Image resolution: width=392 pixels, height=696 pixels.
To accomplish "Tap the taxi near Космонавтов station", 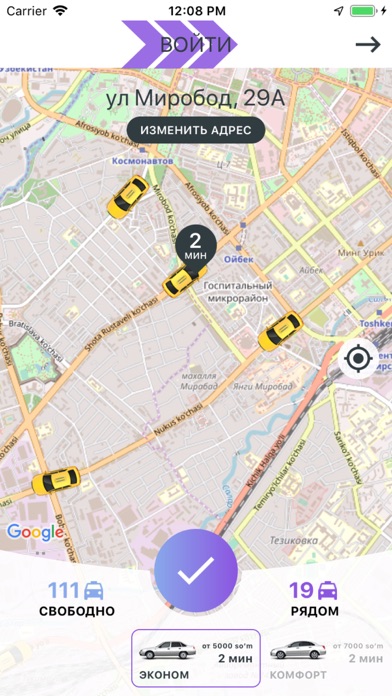I will [x=128, y=196].
